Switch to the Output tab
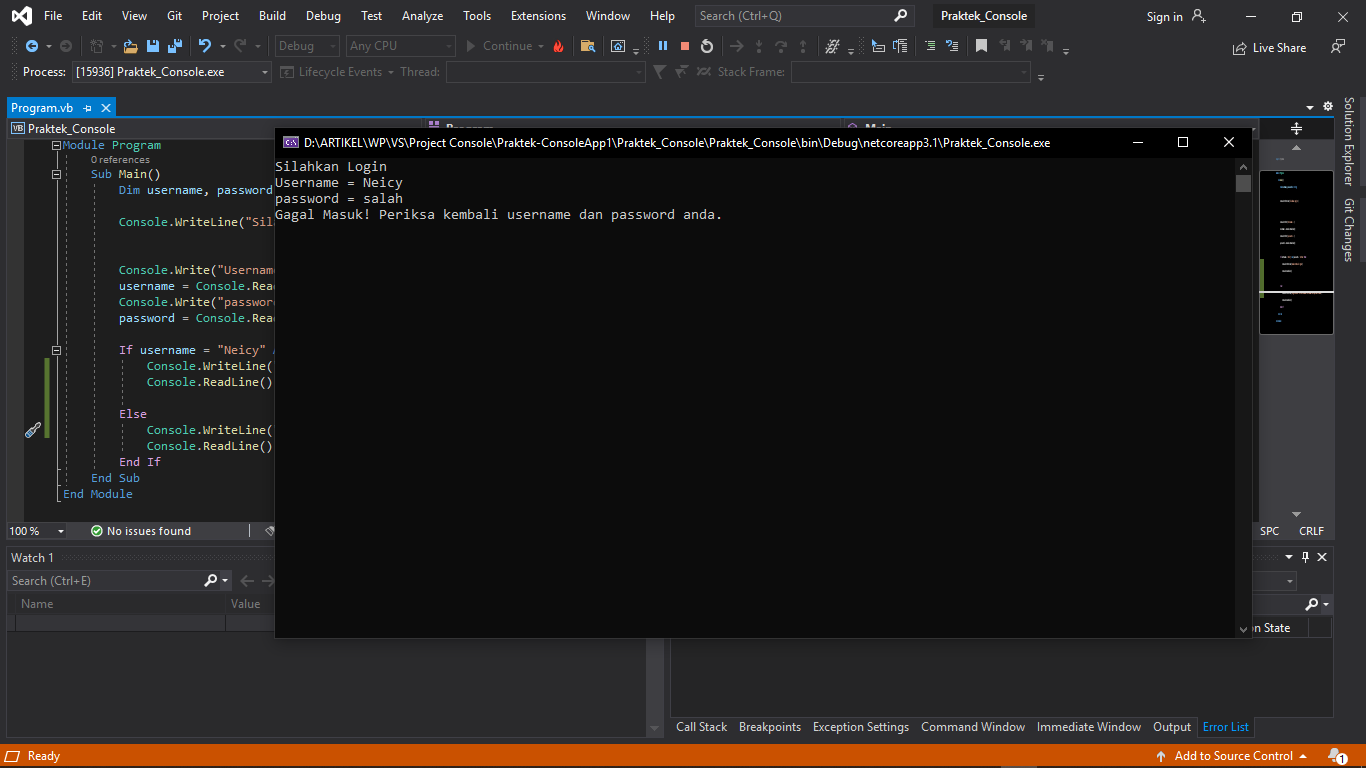 tap(1172, 727)
